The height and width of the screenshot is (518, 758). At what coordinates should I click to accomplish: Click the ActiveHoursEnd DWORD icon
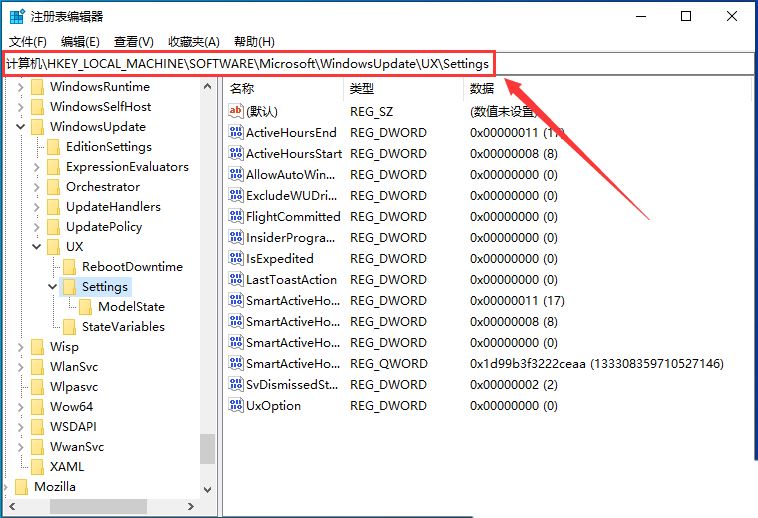235,132
